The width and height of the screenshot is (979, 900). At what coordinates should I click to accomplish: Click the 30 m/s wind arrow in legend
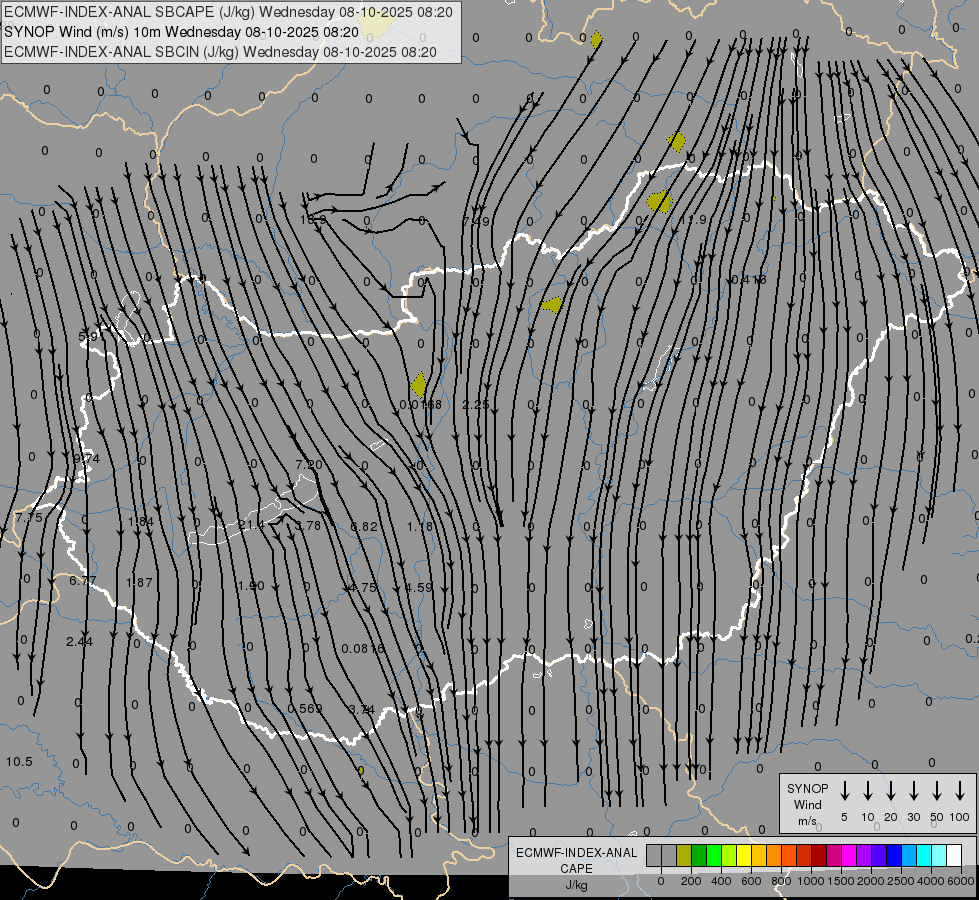(x=914, y=791)
